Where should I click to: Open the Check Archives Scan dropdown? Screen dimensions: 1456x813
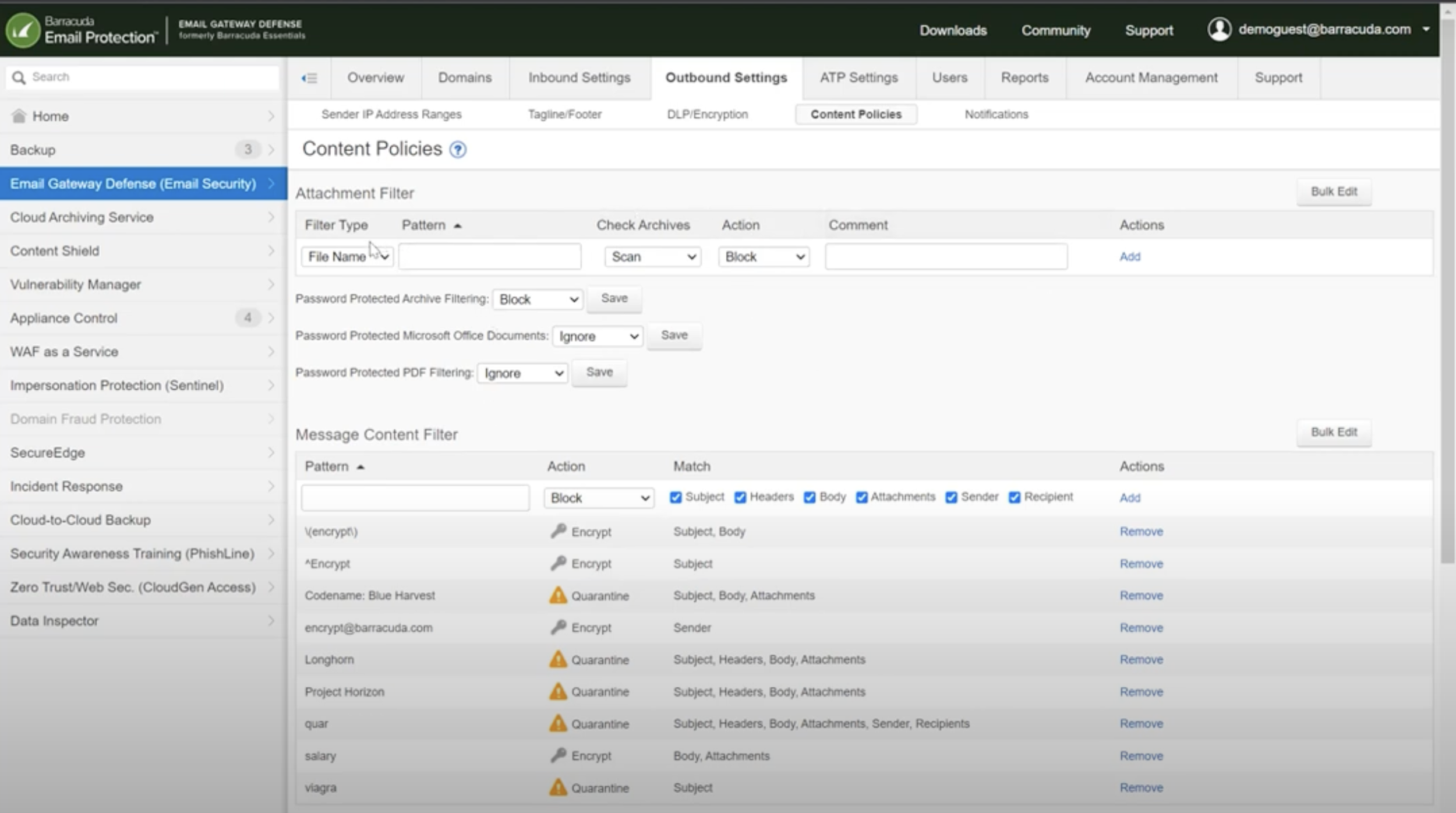tap(652, 257)
